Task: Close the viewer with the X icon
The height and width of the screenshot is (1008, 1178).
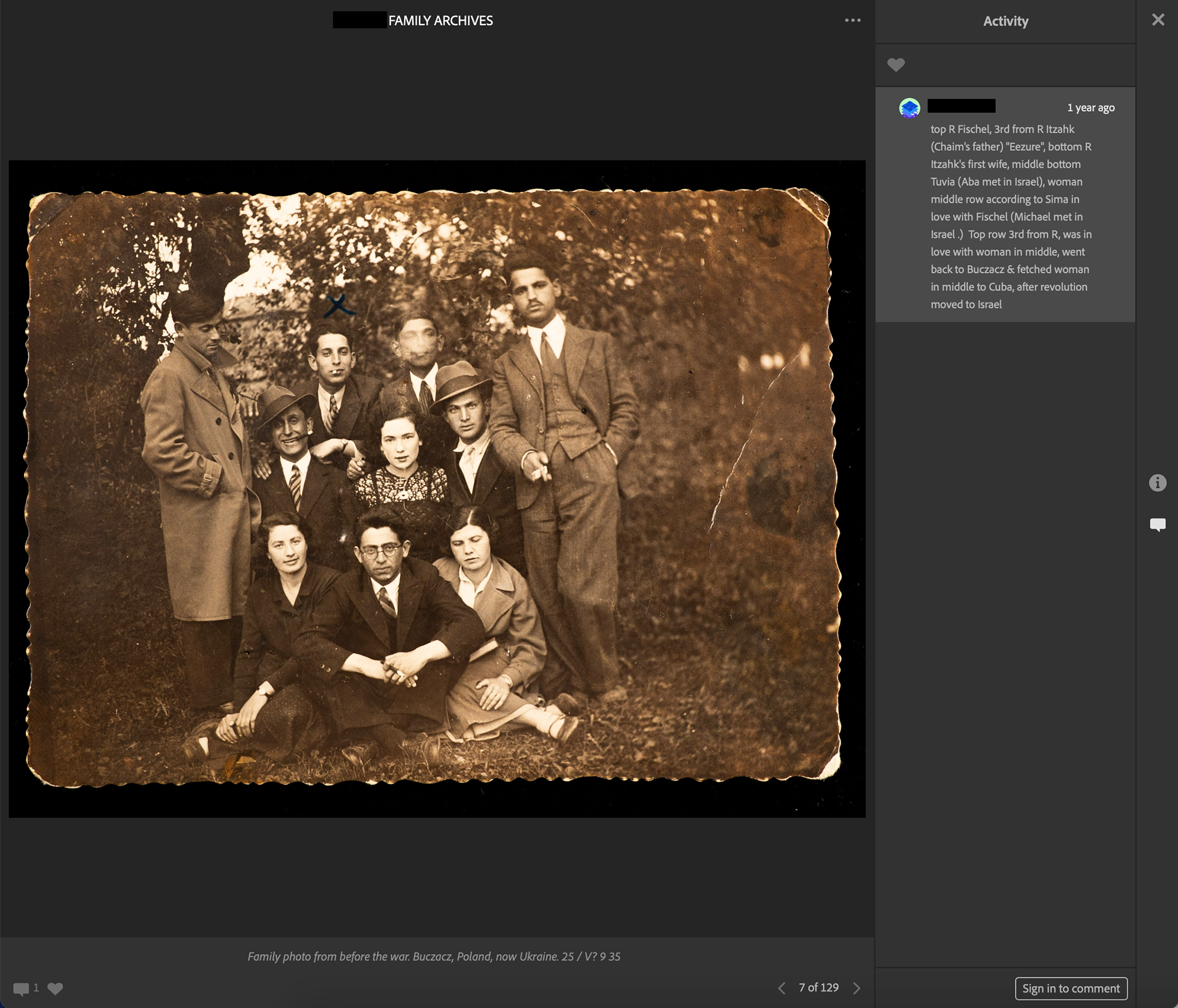Action: coord(1158,20)
